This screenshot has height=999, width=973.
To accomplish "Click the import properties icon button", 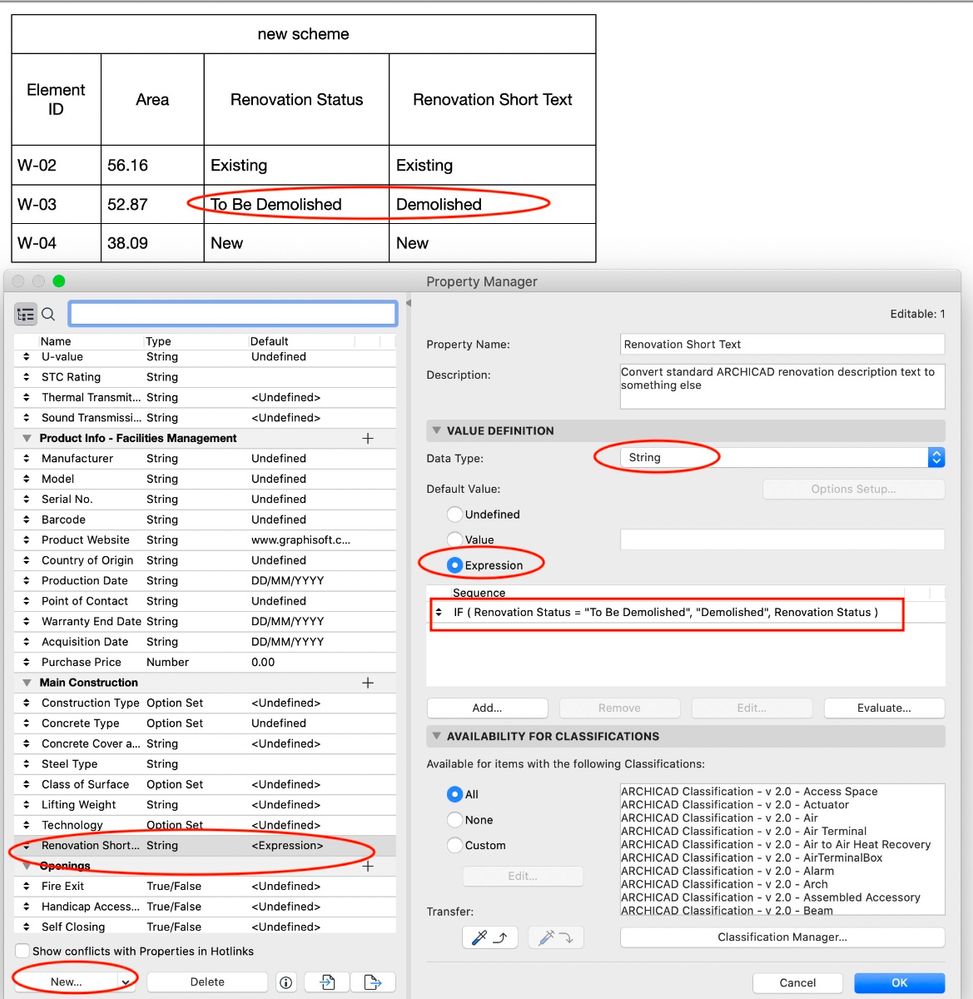I will click(328, 982).
